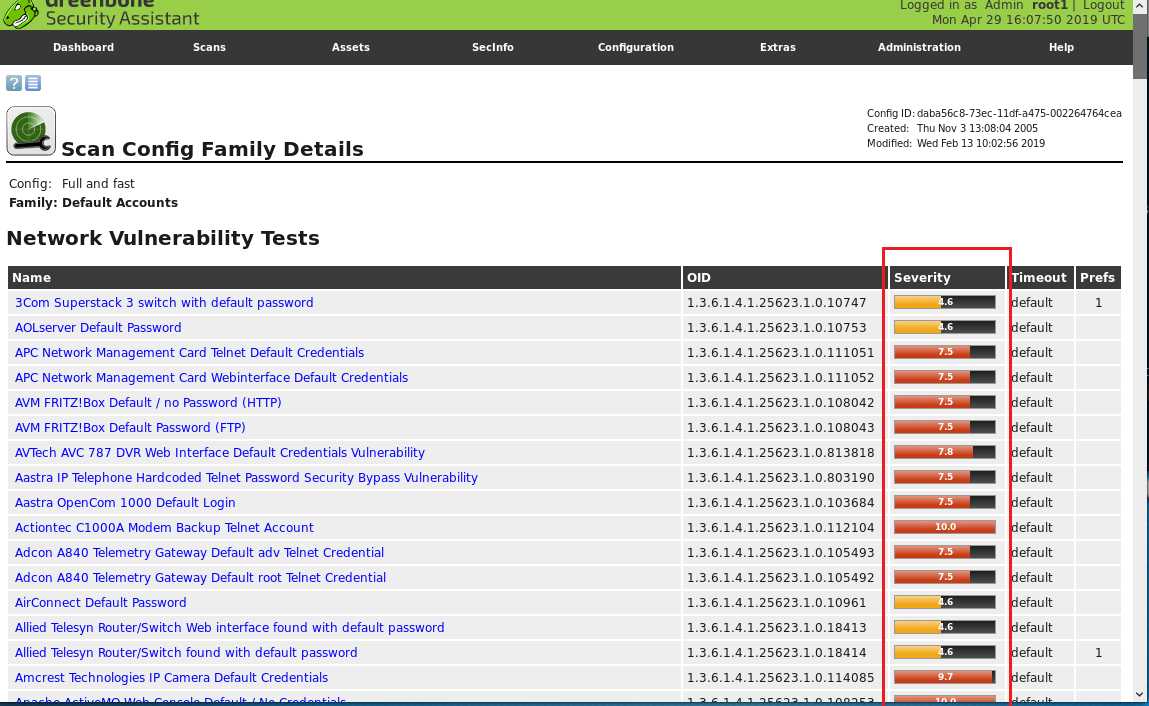The width and height of the screenshot is (1149, 706).
Task: Open the SecInfo menu
Action: pos(492,47)
